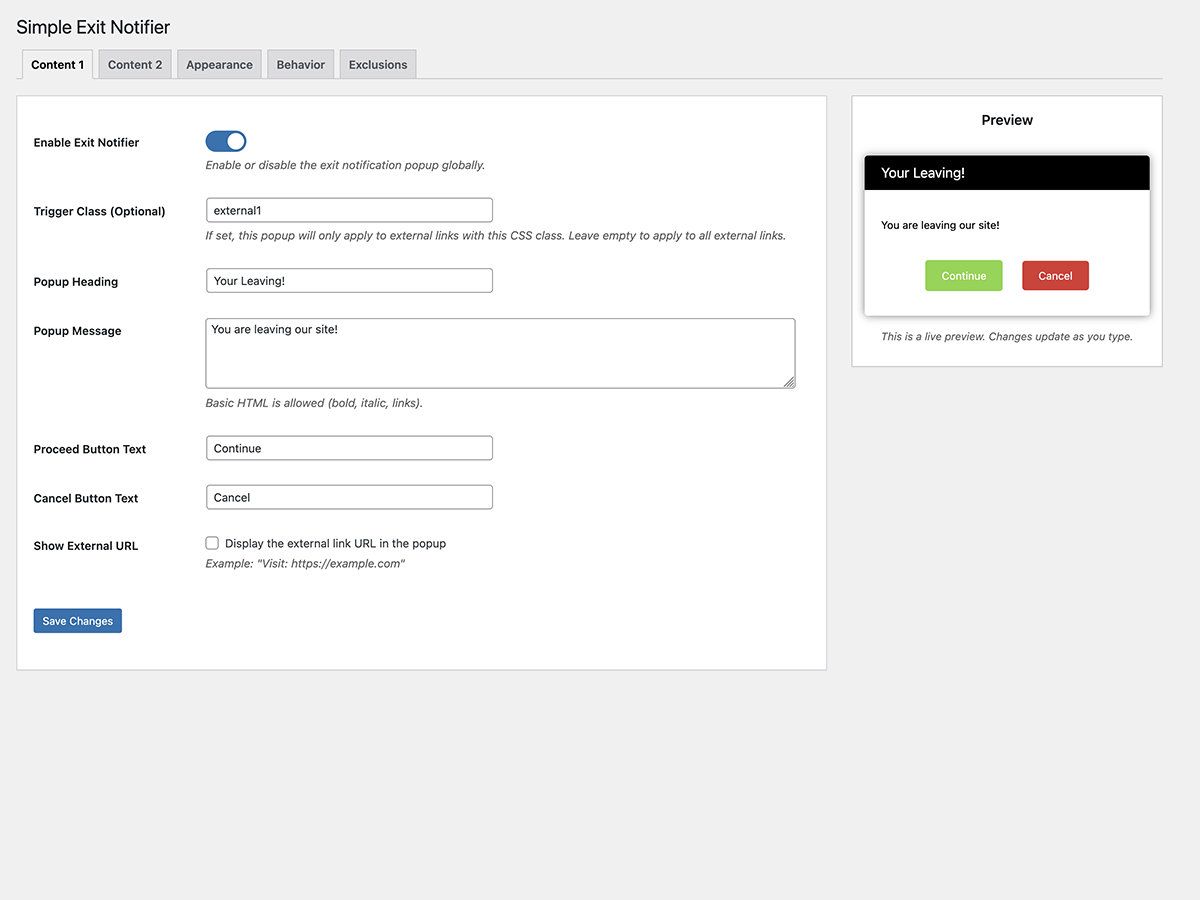The width and height of the screenshot is (1200, 900).
Task: Click the black 'Your Leaving!' preview header
Action: tap(1006, 173)
